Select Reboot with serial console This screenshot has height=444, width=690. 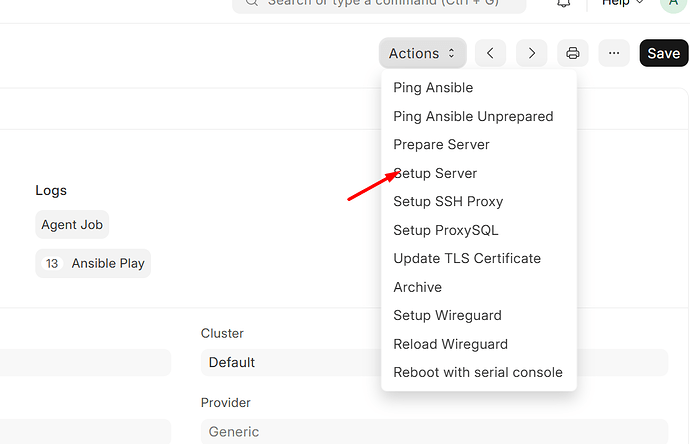(x=478, y=372)
